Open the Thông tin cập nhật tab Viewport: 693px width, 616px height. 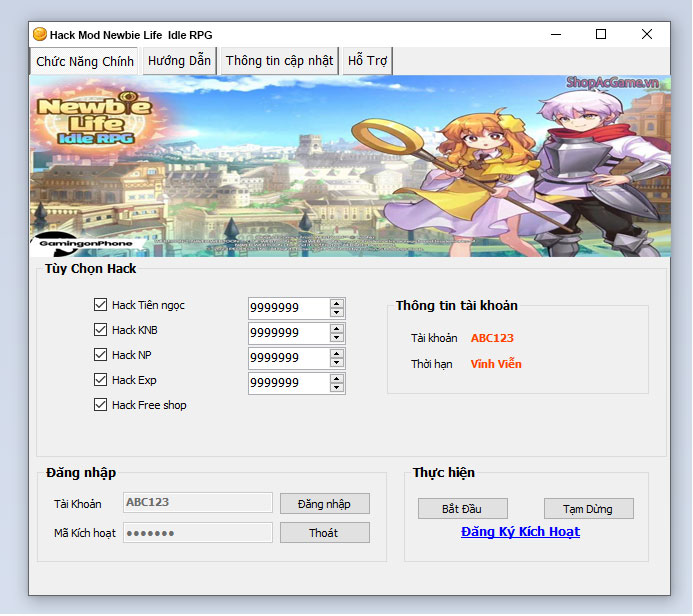tap(279, 61)
